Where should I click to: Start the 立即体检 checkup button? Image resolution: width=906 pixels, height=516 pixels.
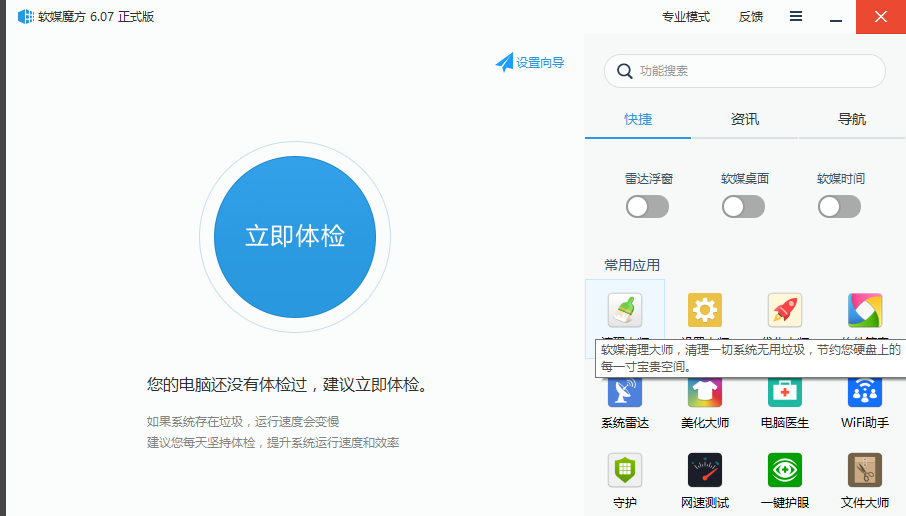[x=295, y=237]
